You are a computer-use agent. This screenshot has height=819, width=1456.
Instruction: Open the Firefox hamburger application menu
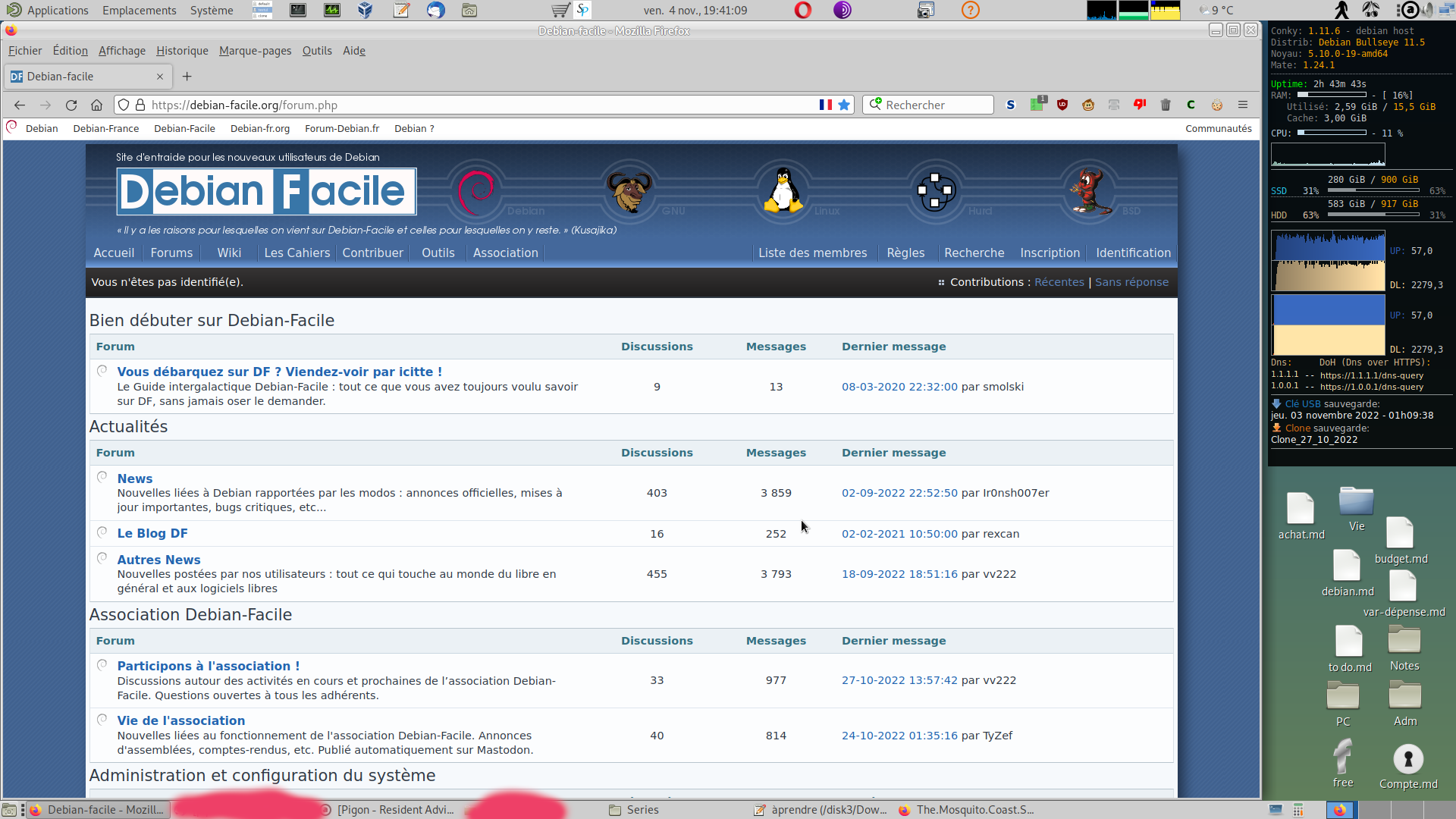1243,105
